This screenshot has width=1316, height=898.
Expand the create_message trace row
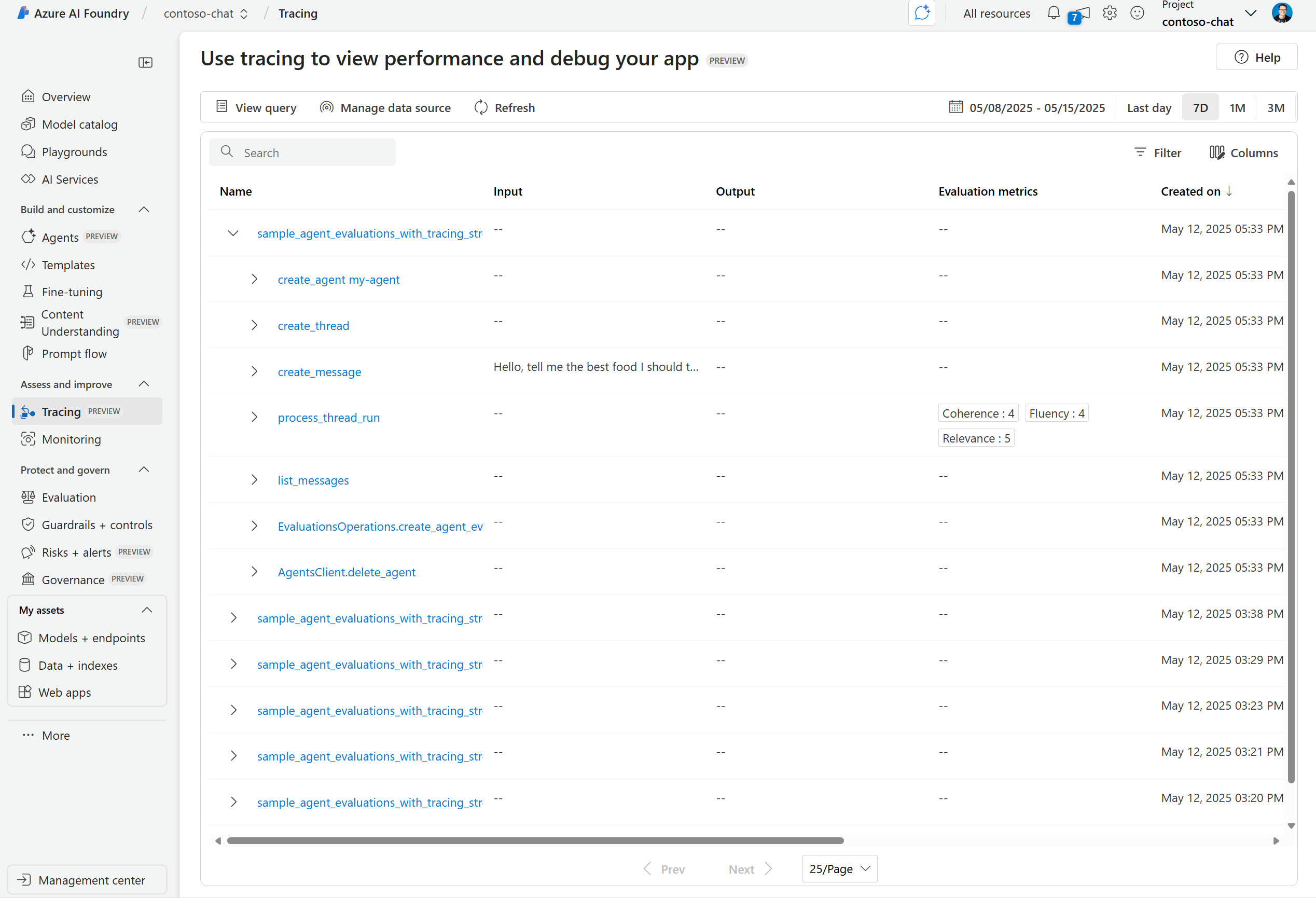(x=254, y=371)
